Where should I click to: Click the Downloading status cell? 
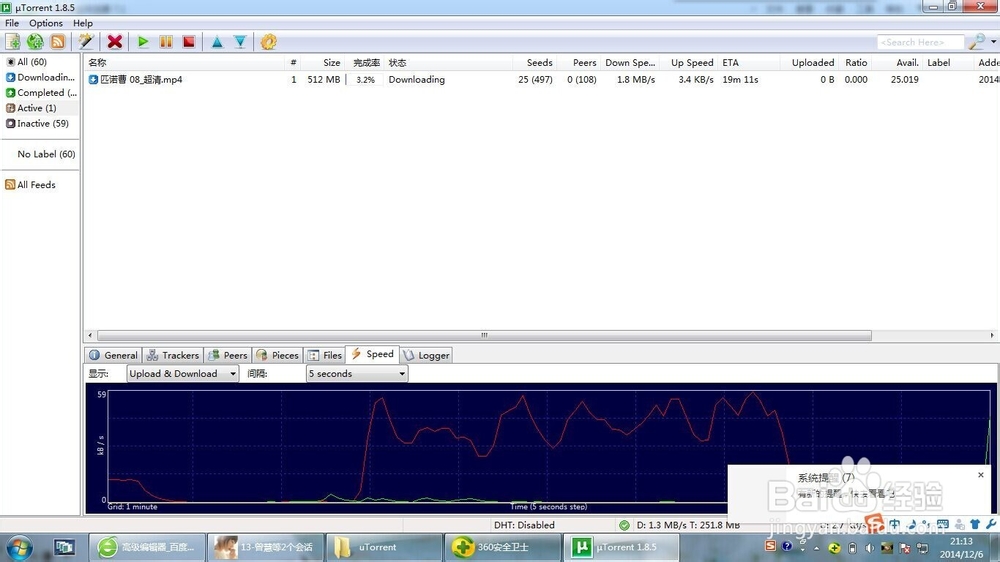(x=416, y=80)
